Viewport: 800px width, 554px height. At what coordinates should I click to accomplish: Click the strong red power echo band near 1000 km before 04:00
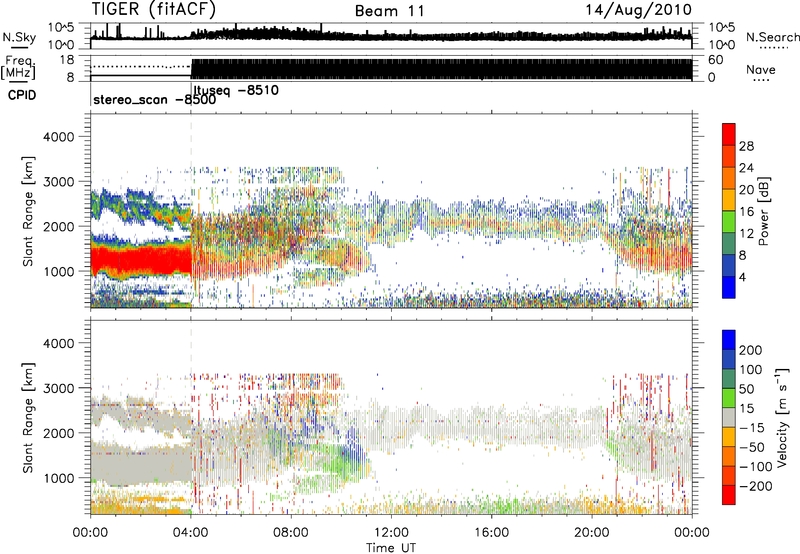click(143, 259)
